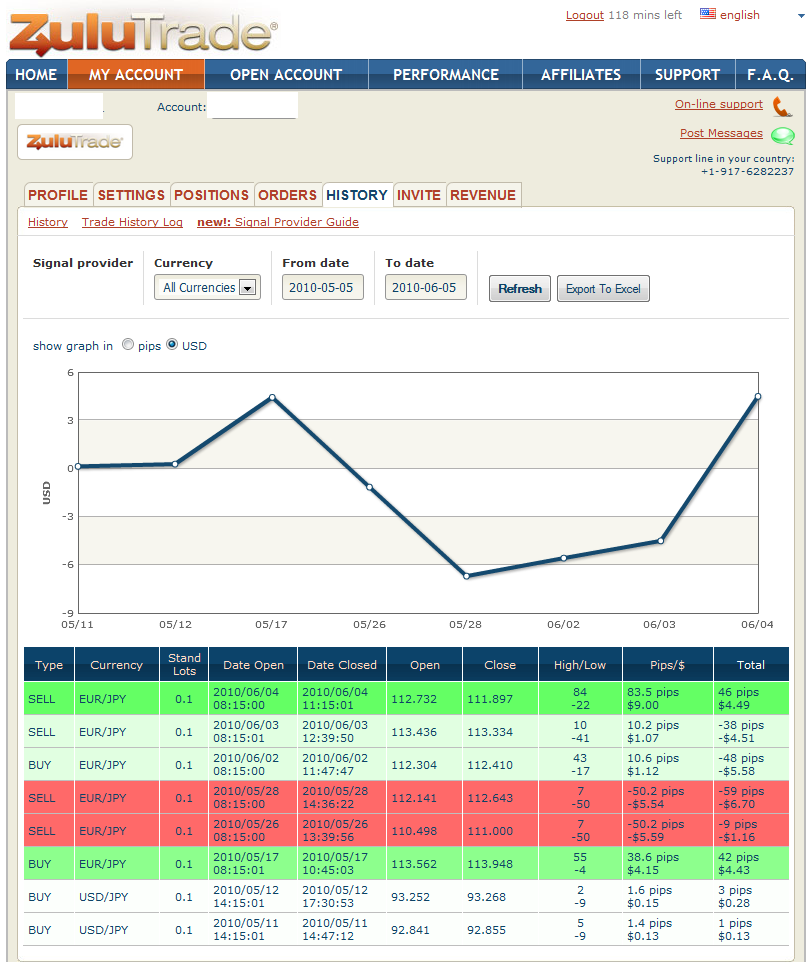Viewport: 811px width, 962px height.
Task: Click the Refresh button
Action: [x=520, y=288]
